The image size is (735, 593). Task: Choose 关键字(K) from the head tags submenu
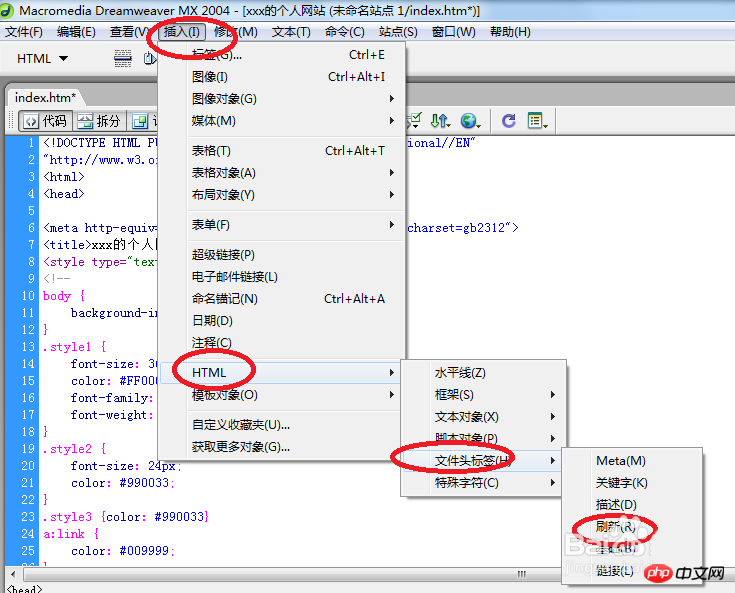coord(632,483)
